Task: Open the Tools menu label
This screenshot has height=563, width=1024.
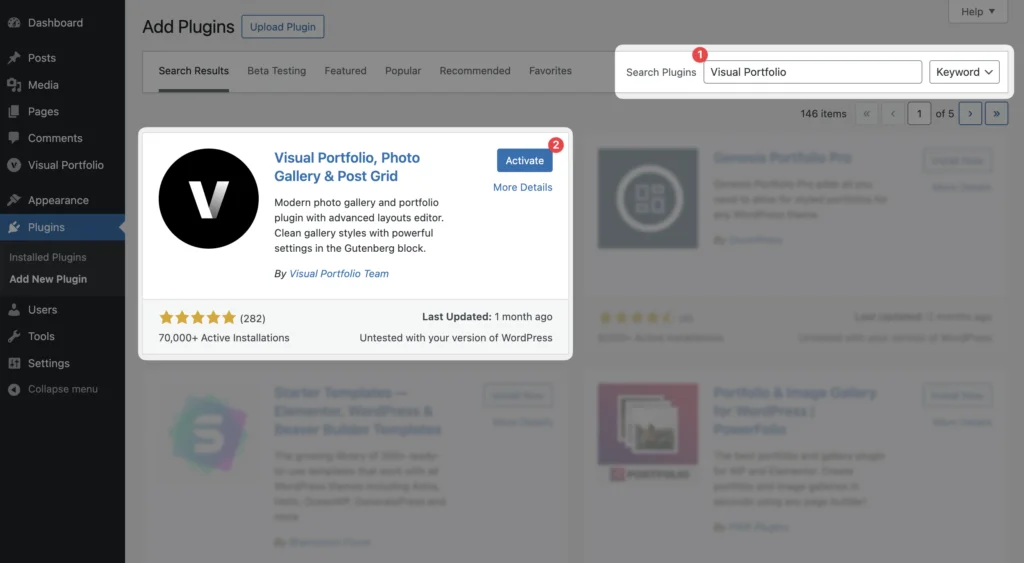Action: pyautogui.click(x=41, y=336)
